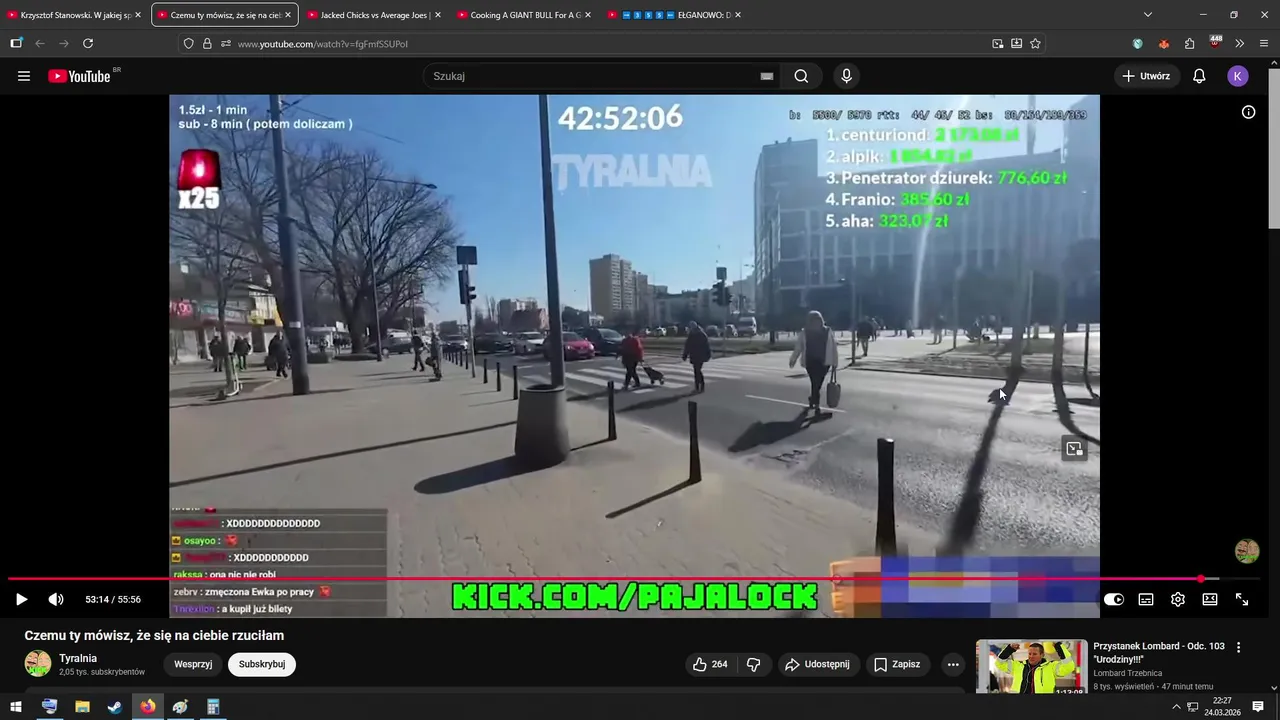Viewport: 1280px width, 720px height.
Task: Bookmark this page with the star
Action: (x=1035, y=43)
